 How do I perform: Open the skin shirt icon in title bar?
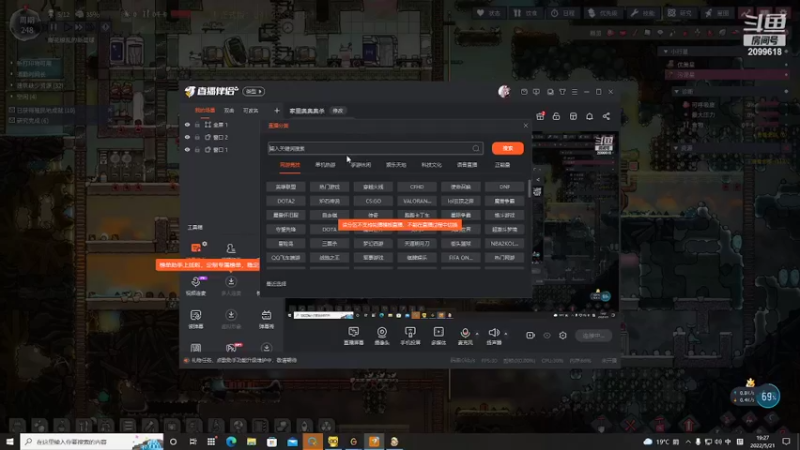point(562,92)
